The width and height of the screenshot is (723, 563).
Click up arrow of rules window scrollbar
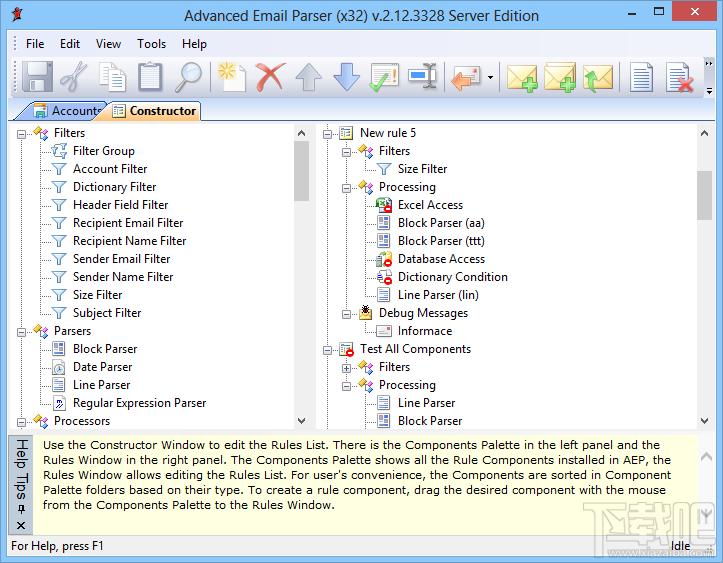point(704,133)
